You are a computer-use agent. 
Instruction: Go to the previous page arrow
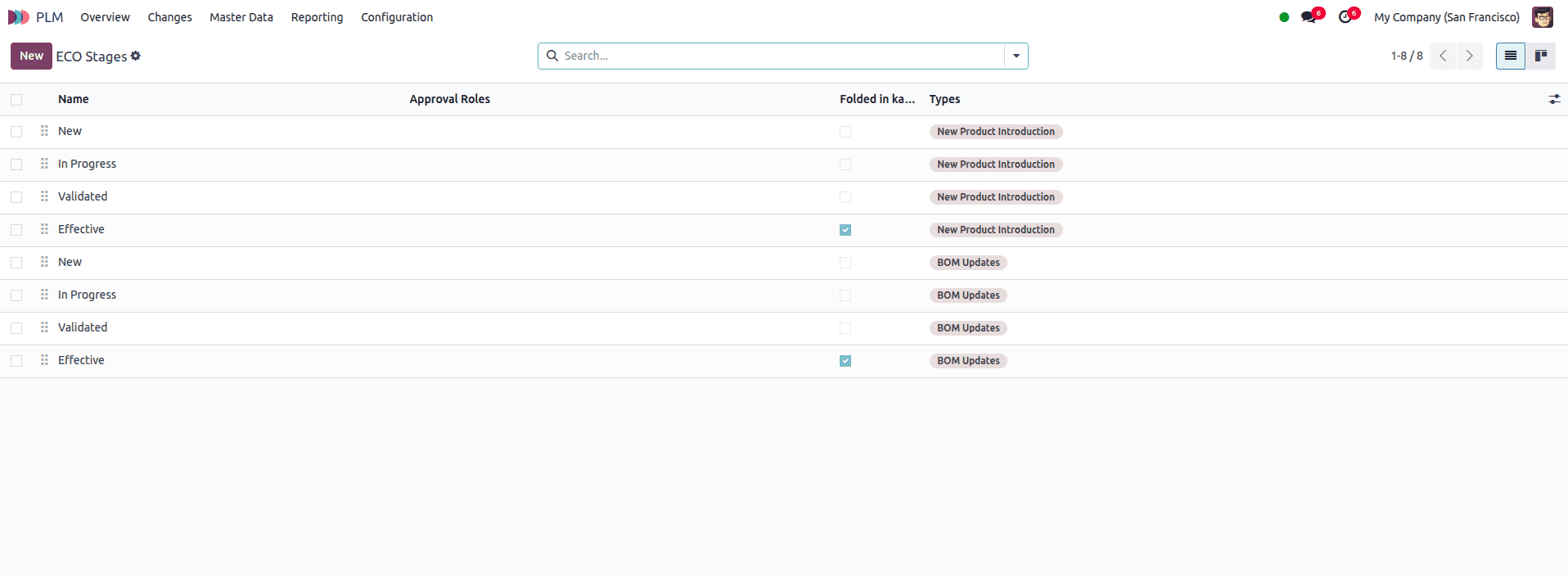(x=1443, y=56)
